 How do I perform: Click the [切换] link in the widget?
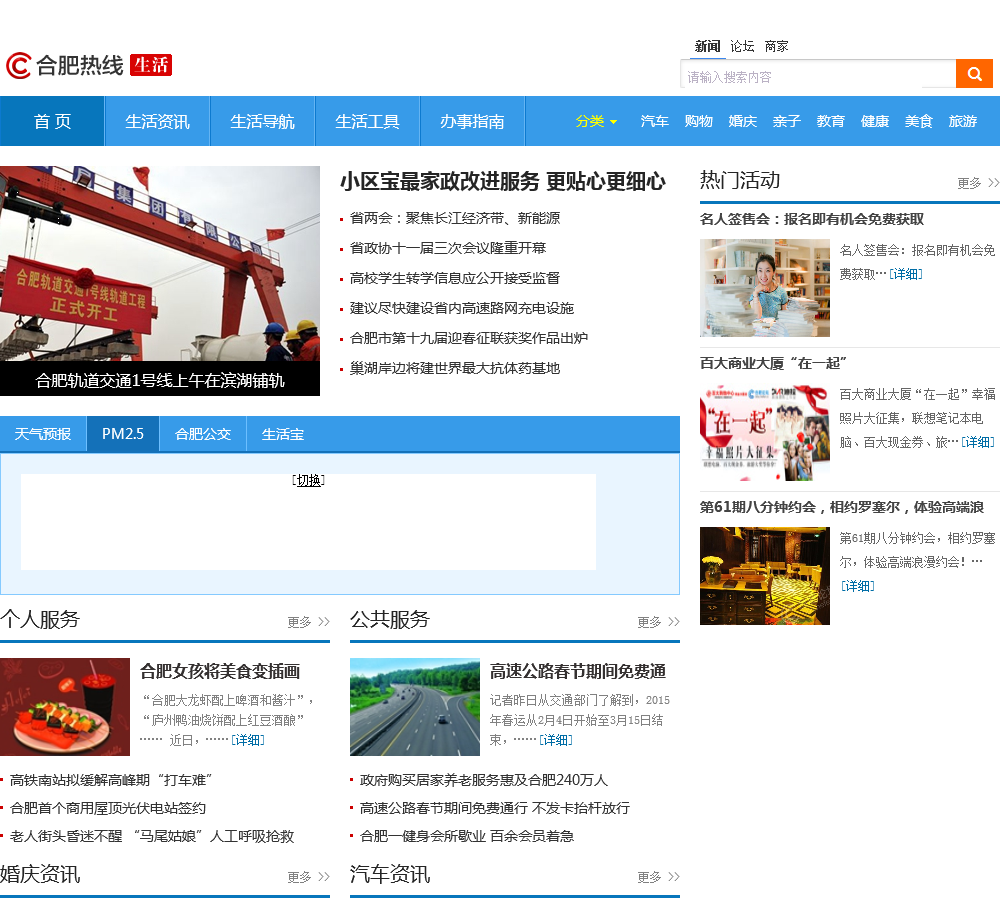309,480
